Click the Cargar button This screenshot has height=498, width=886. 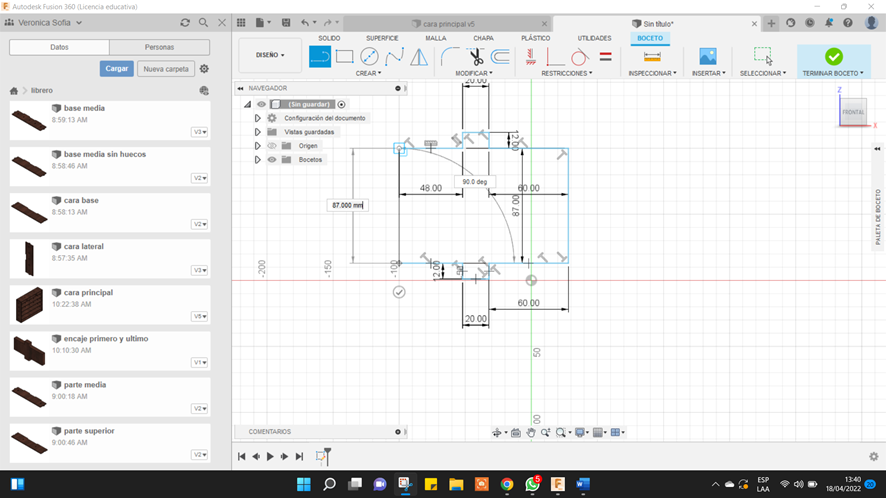116,69
